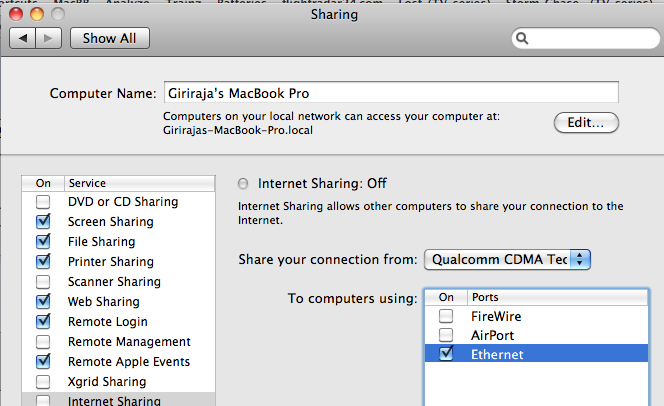Select DVD or CD Sharing label
The height and width of the screenshot is (406, 664).
click(x=123, y=202)
